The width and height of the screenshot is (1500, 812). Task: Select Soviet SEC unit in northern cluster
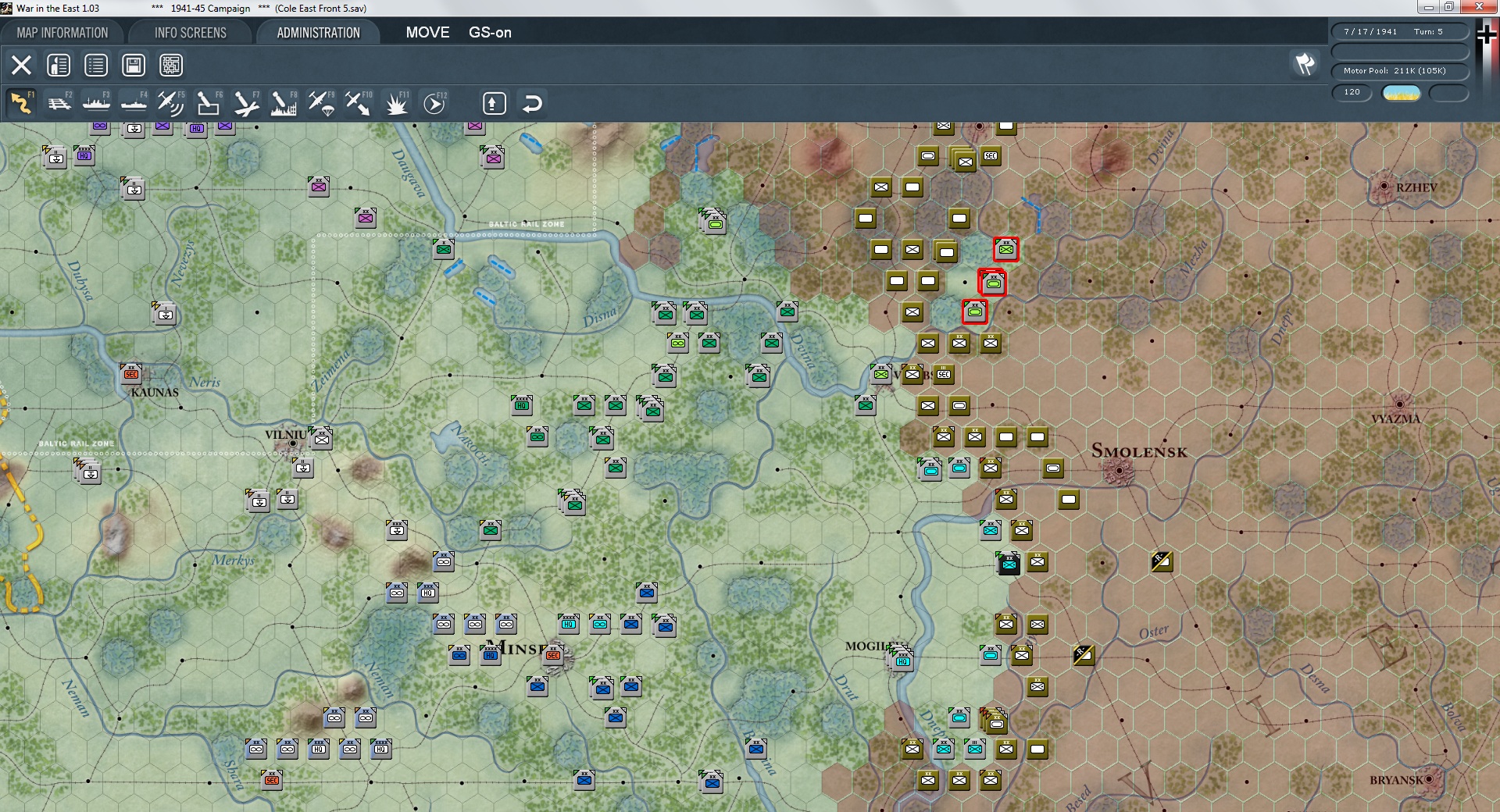point(991,156)
